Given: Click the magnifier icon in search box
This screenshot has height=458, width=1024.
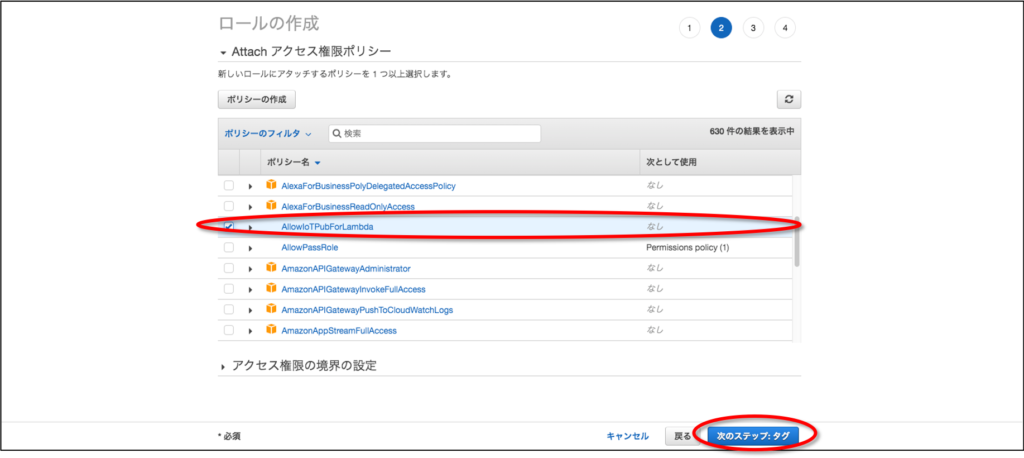Looking at the screenshot, I should 336,133.
